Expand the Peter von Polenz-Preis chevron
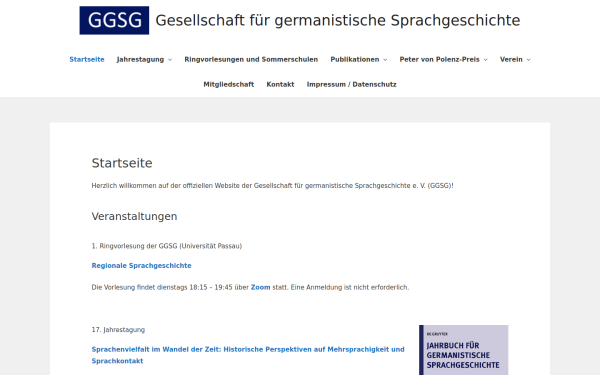This screenshot has width=600, height=375. tap(486, 60)
